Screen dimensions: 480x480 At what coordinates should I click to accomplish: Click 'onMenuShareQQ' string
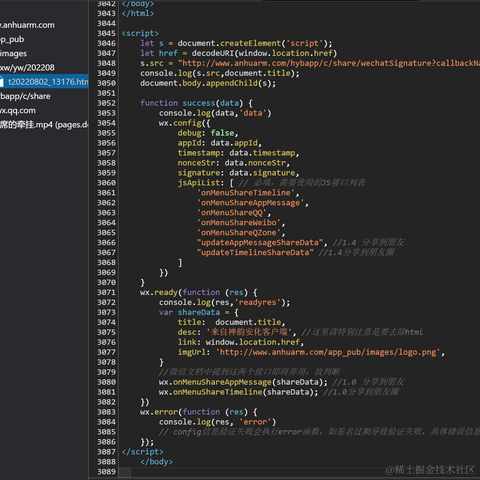tap(232, 213)
